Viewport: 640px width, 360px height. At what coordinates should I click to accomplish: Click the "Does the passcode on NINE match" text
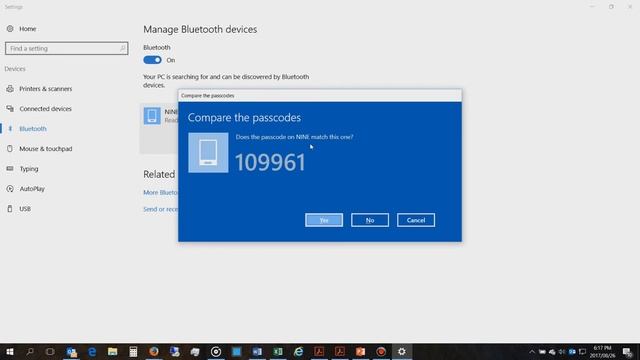coord(294,137)
